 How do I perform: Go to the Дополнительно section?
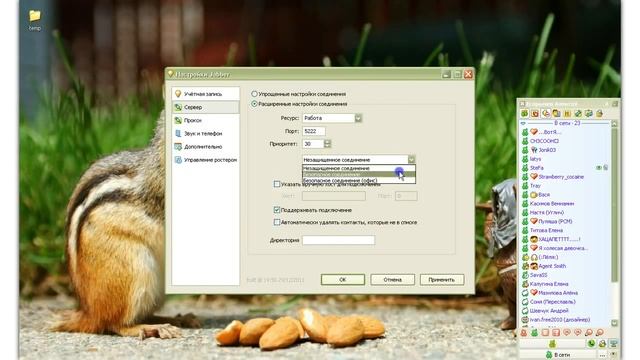(x=205, y=147)
